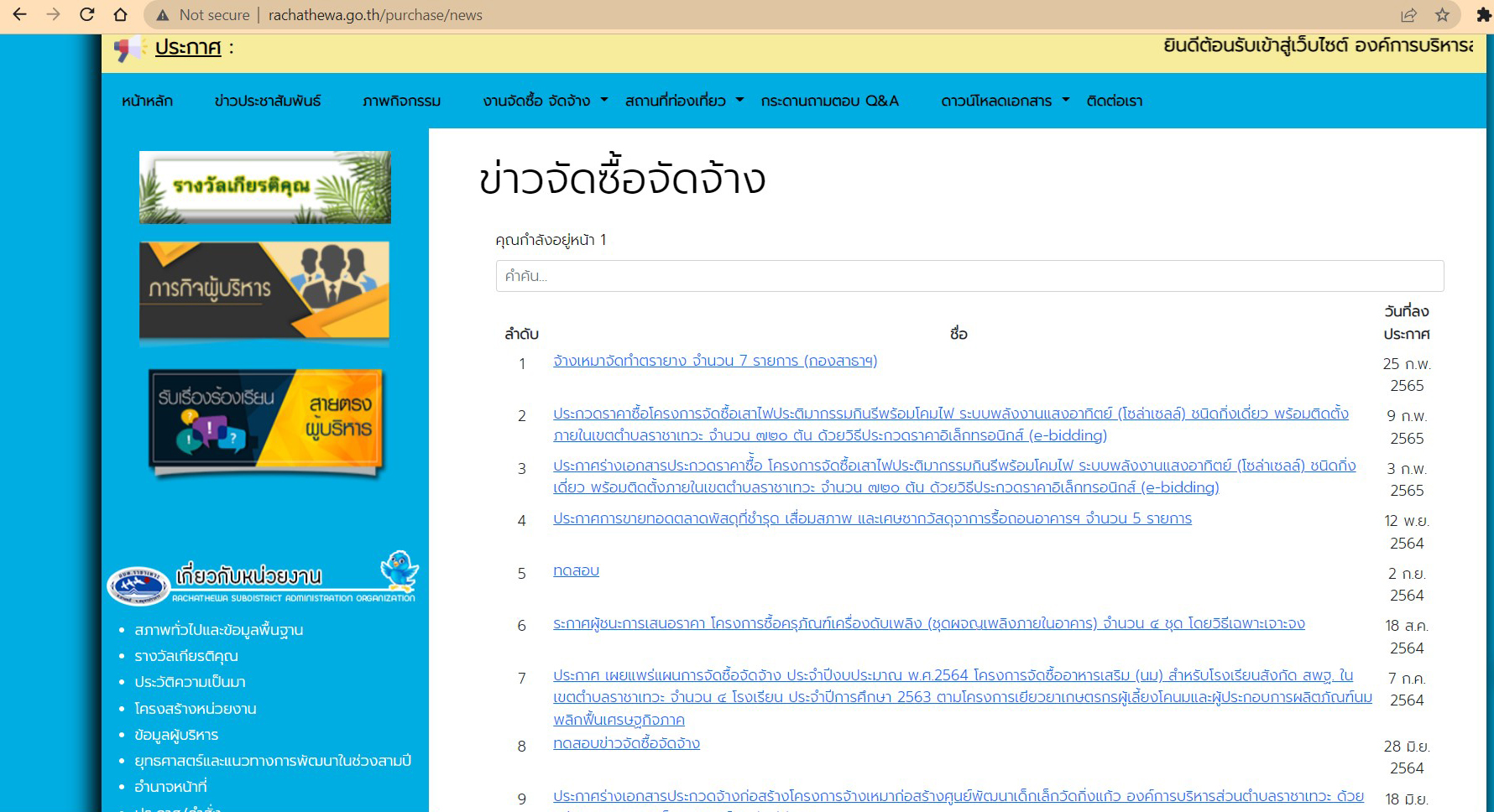Open the จ้างเหมาจัดทำตรายาง 7 รายการ link
Image resolution: width=1494 pixels, height=812 pixels.
tap(714, 361)
